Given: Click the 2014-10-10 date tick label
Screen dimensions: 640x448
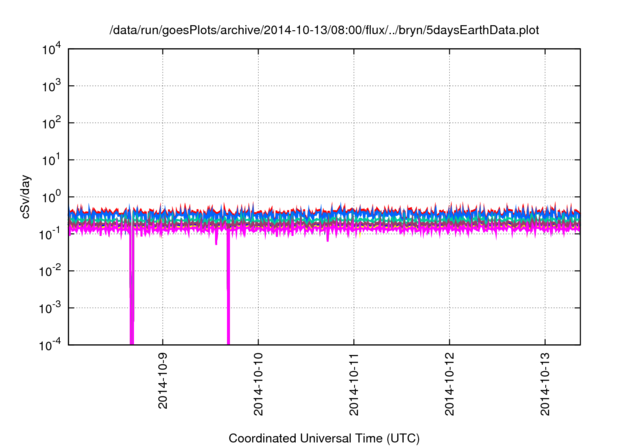Looking at the screenshot, I should pyautogui.click(x=258, y=384).
